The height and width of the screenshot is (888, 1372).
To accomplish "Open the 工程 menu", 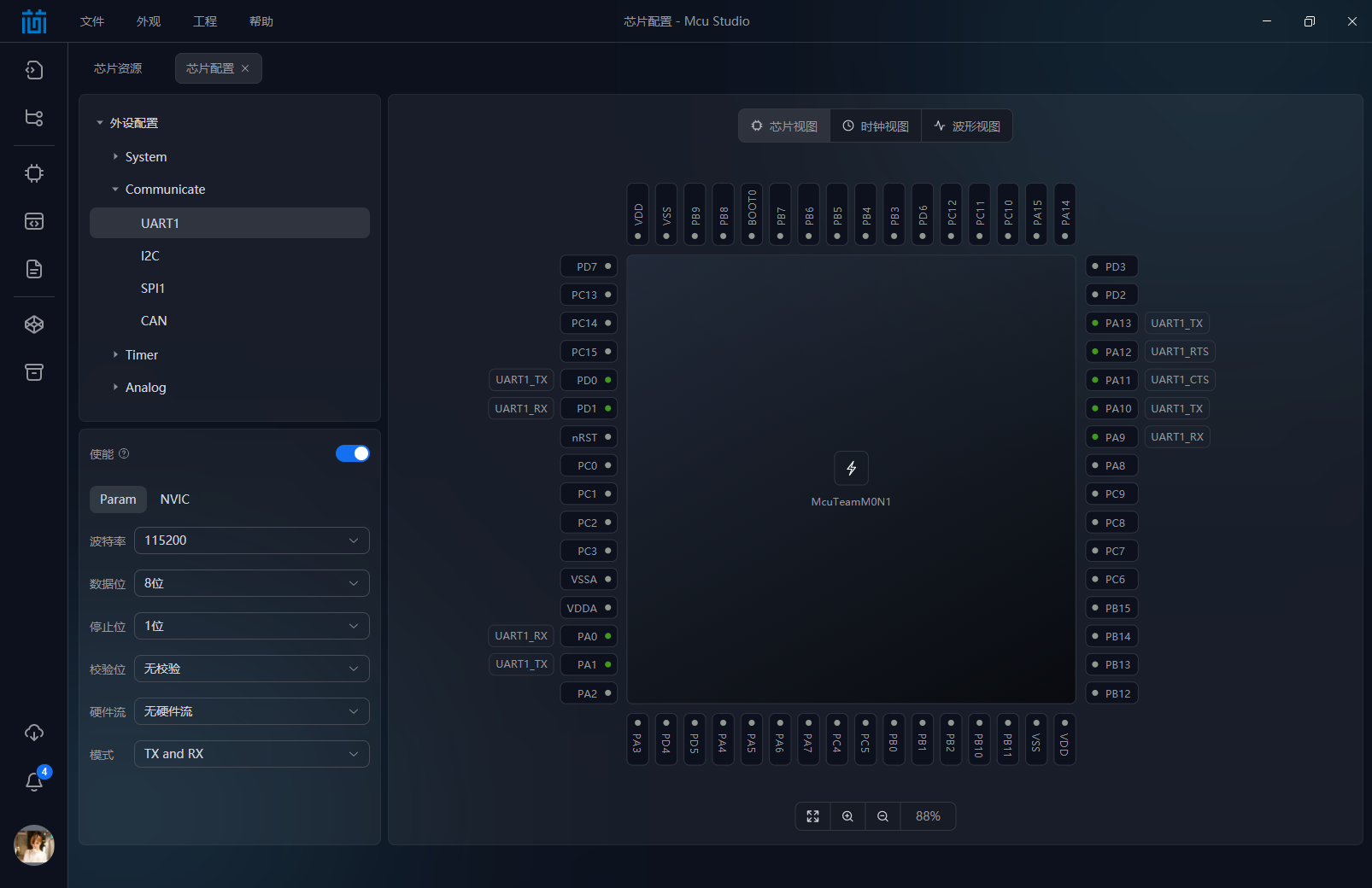I will 205,21.
